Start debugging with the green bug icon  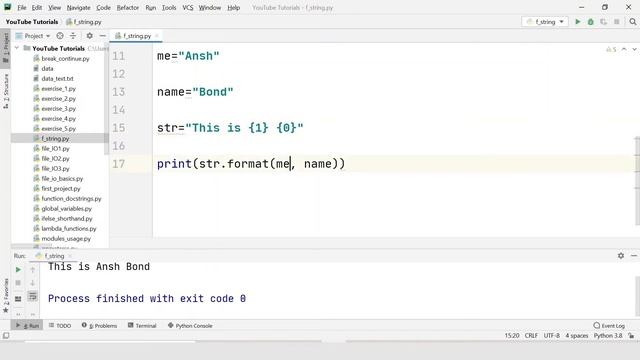pos(591,22)
